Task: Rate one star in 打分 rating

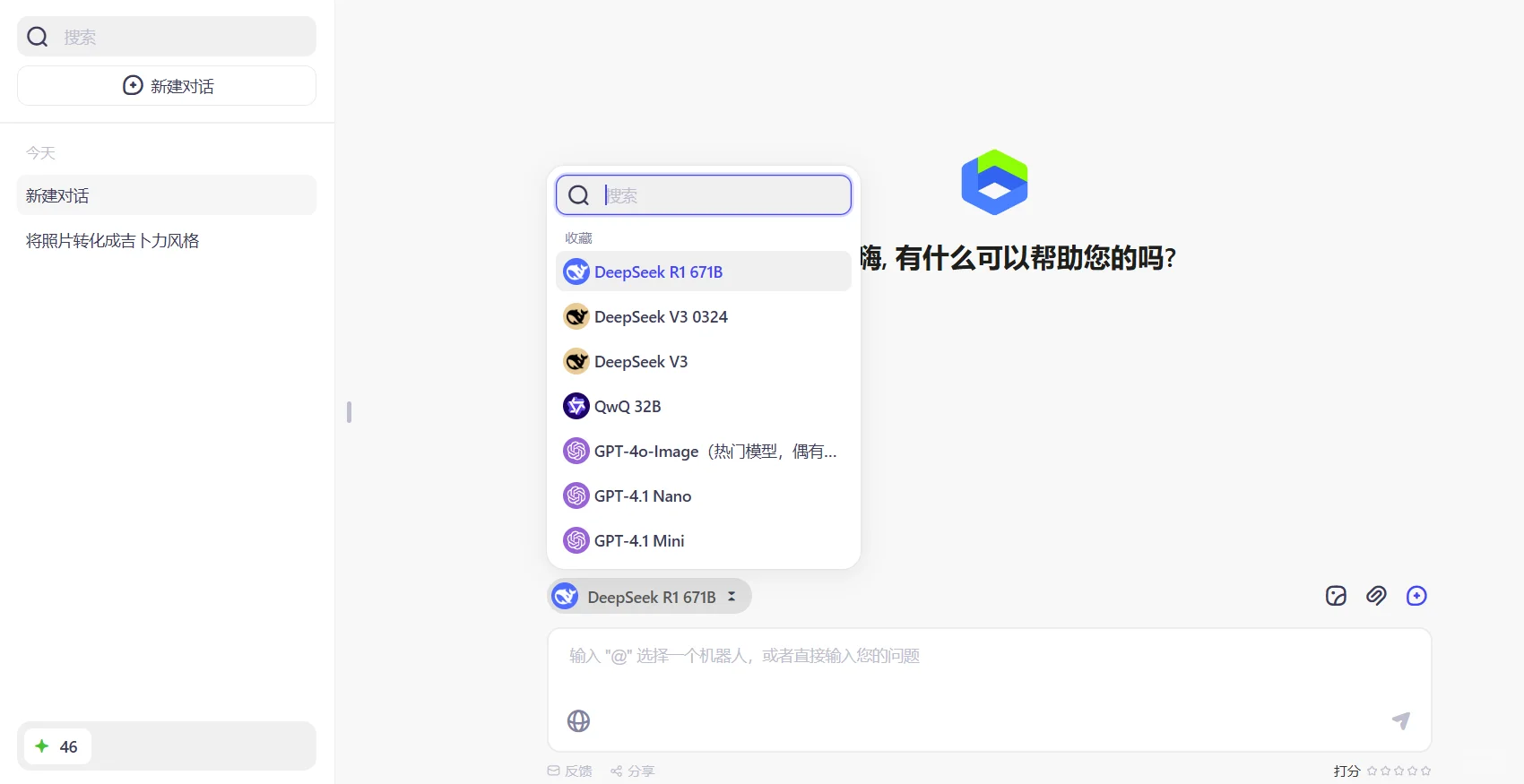Action: [1372, 771]
